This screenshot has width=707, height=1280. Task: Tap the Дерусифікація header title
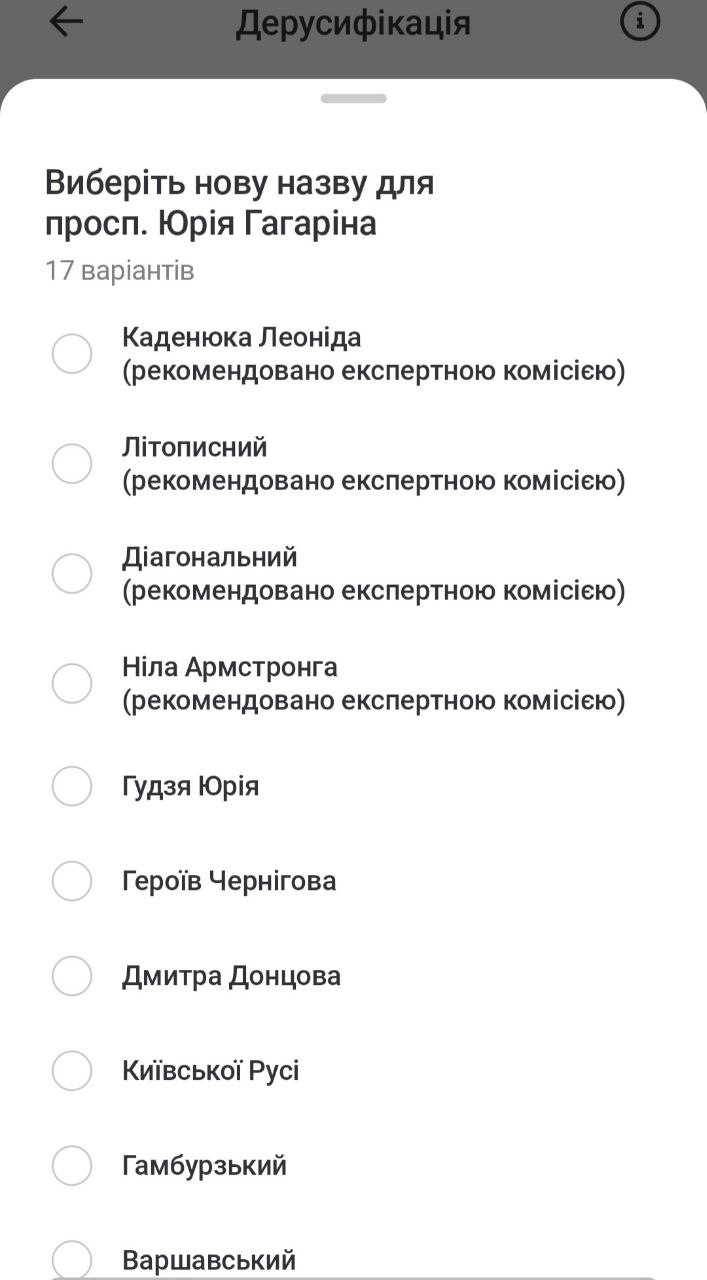tap(353, 23)
